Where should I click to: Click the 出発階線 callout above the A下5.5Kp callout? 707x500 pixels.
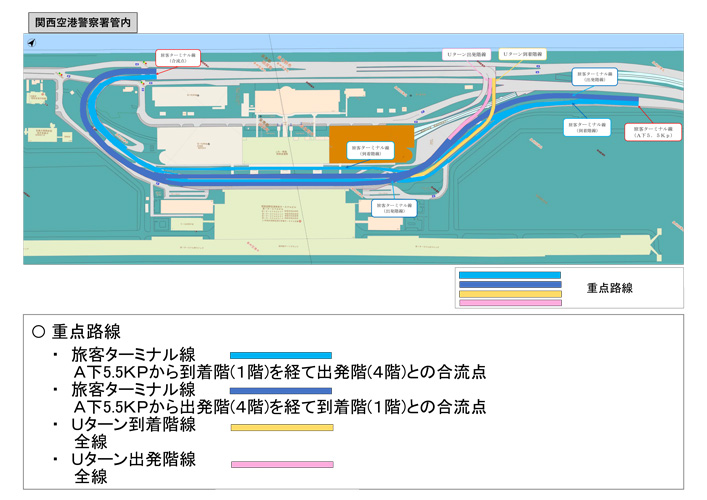pos(594,77)
